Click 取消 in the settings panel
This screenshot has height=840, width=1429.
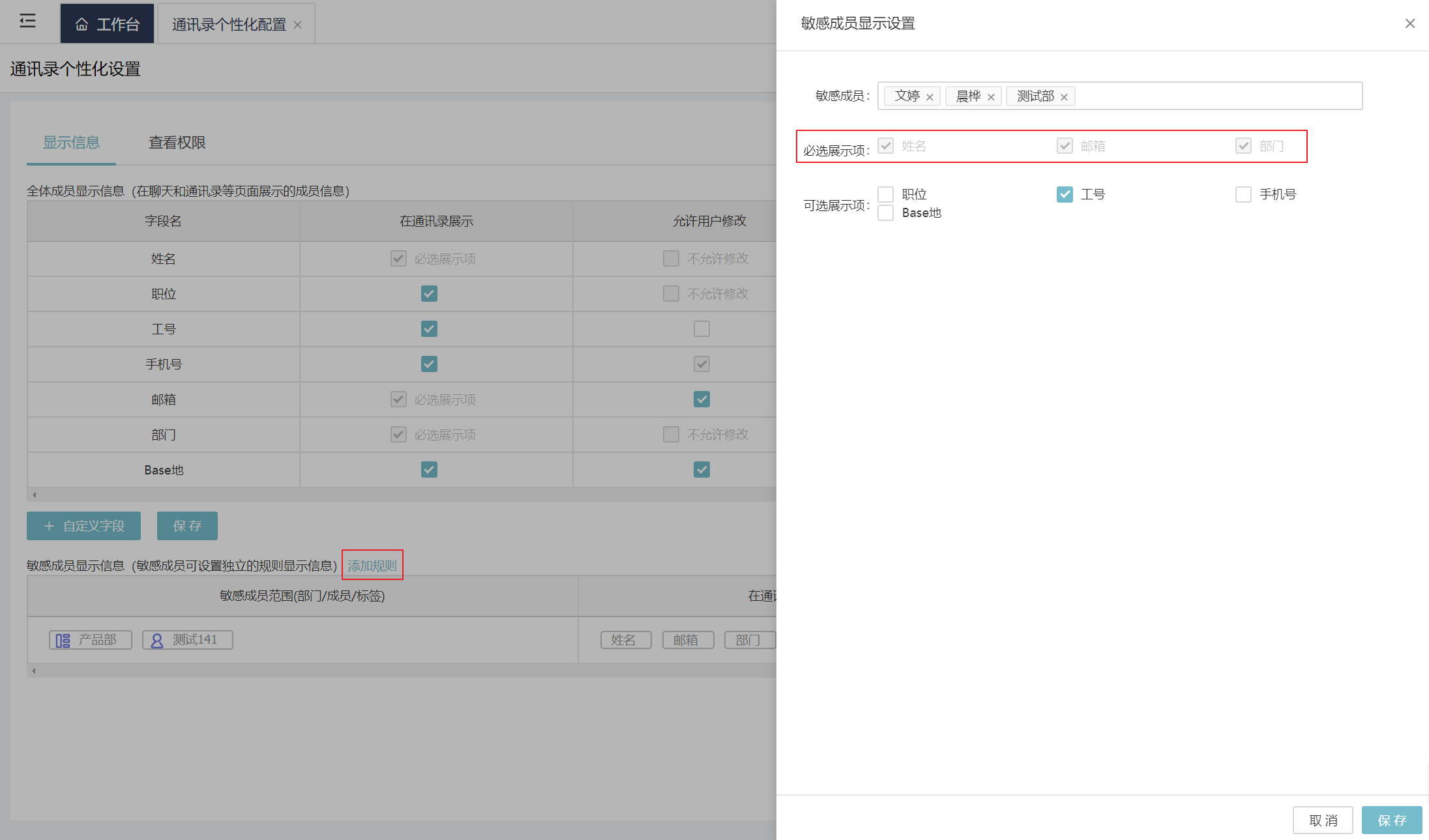click(1323, 820)
